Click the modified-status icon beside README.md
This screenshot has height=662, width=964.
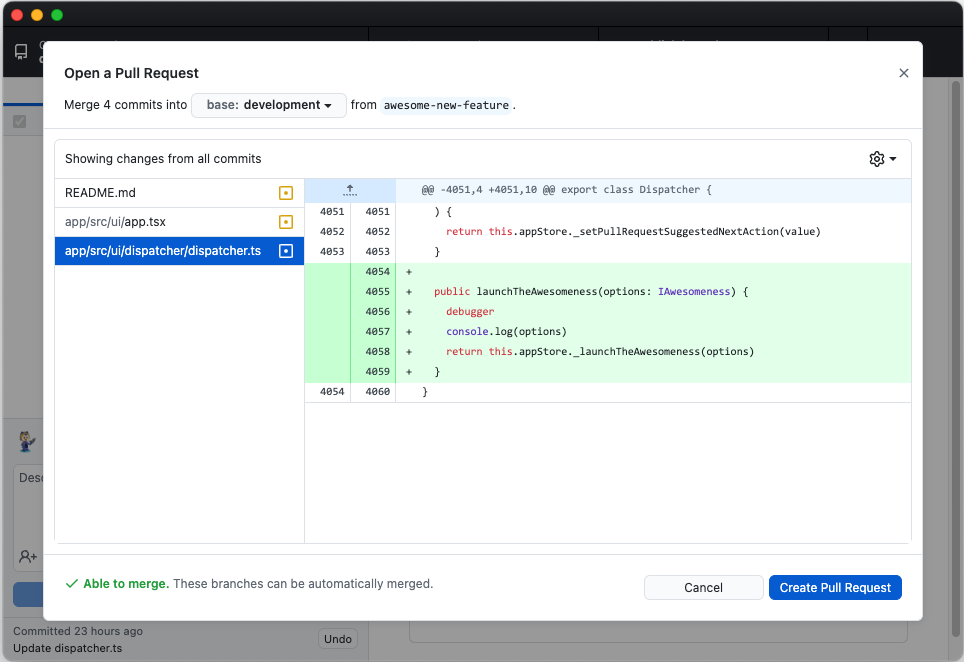tap(286, 192)
